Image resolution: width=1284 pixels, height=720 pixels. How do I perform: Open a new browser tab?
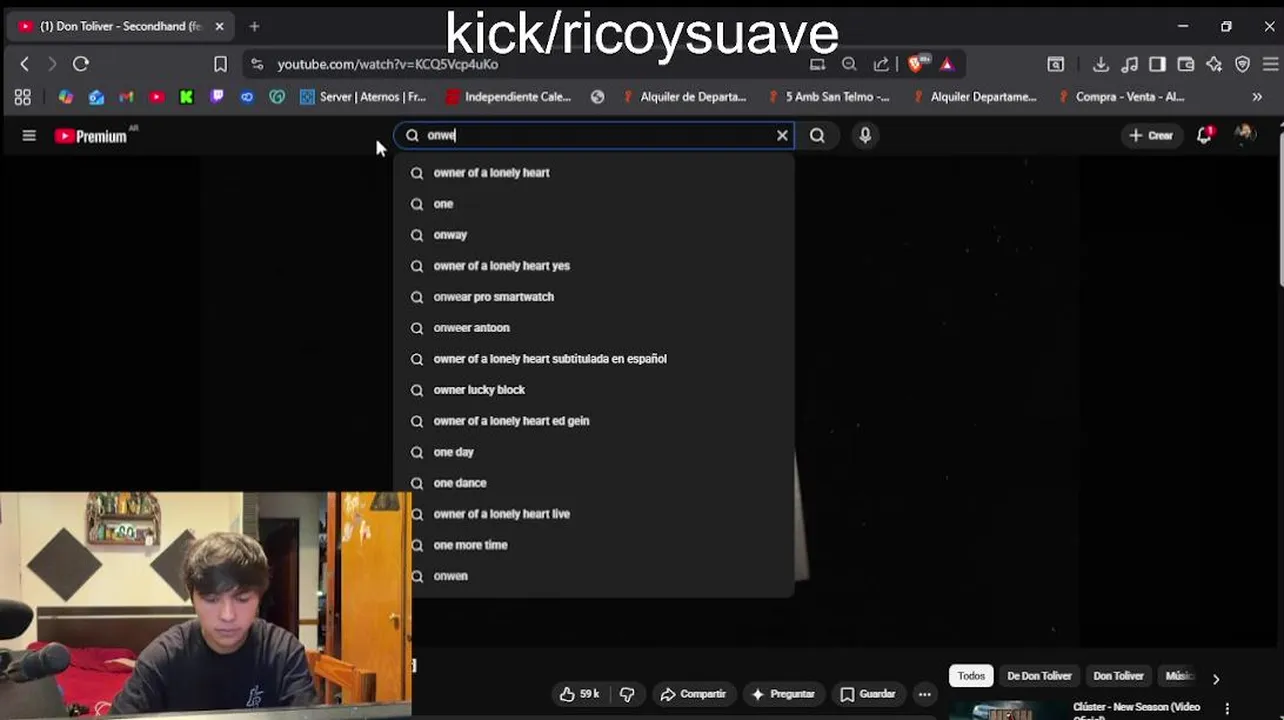pyautogui.click(x=254, y=26)
